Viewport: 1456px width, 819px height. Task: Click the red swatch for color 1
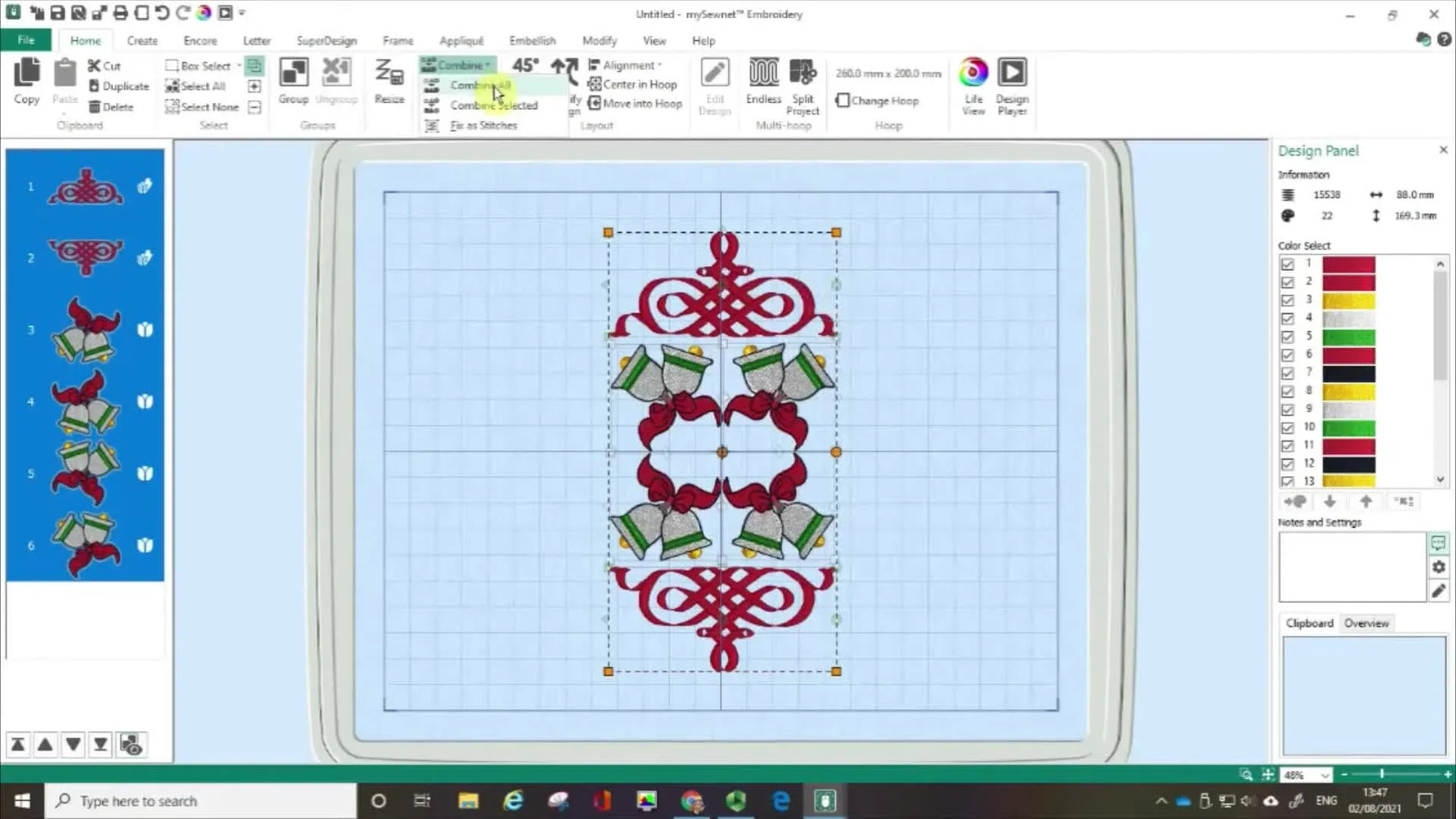(x=1348, y=264)
